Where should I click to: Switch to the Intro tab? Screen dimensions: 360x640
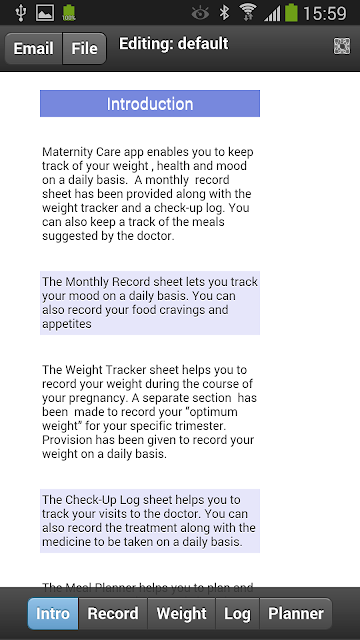(53, 613)
